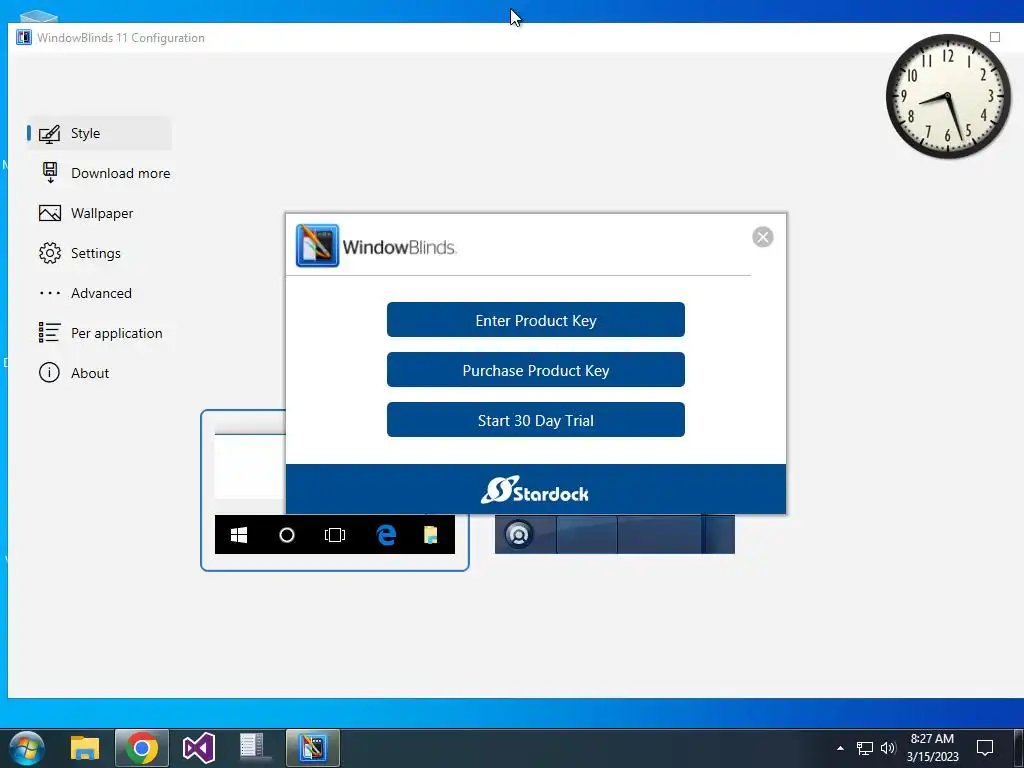This screenshot has height=768, width=1024.
Task: Click the network tray icon
Action: point(865,748)
